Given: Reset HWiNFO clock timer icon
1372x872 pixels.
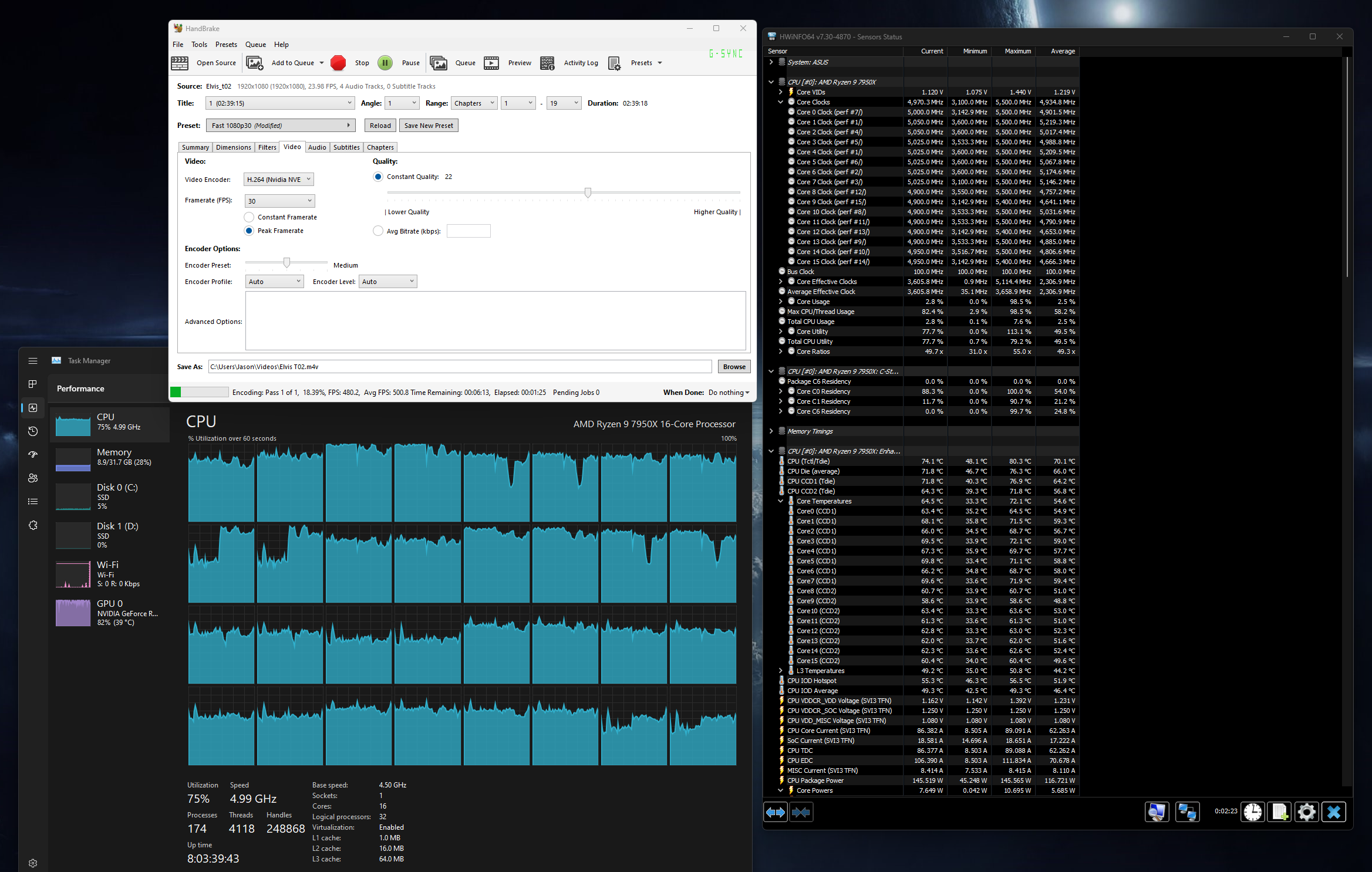Looking at the screenshot, I should [1252, 812].
